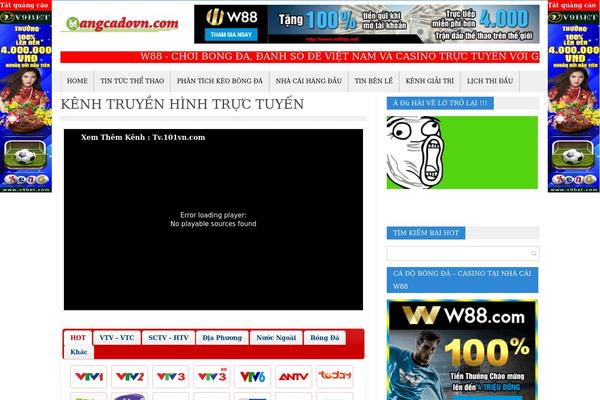The height and width of the screenshot is (400, 600).
Task: Open the Lịch Thi Đấu menu
Action: (490, 81)
